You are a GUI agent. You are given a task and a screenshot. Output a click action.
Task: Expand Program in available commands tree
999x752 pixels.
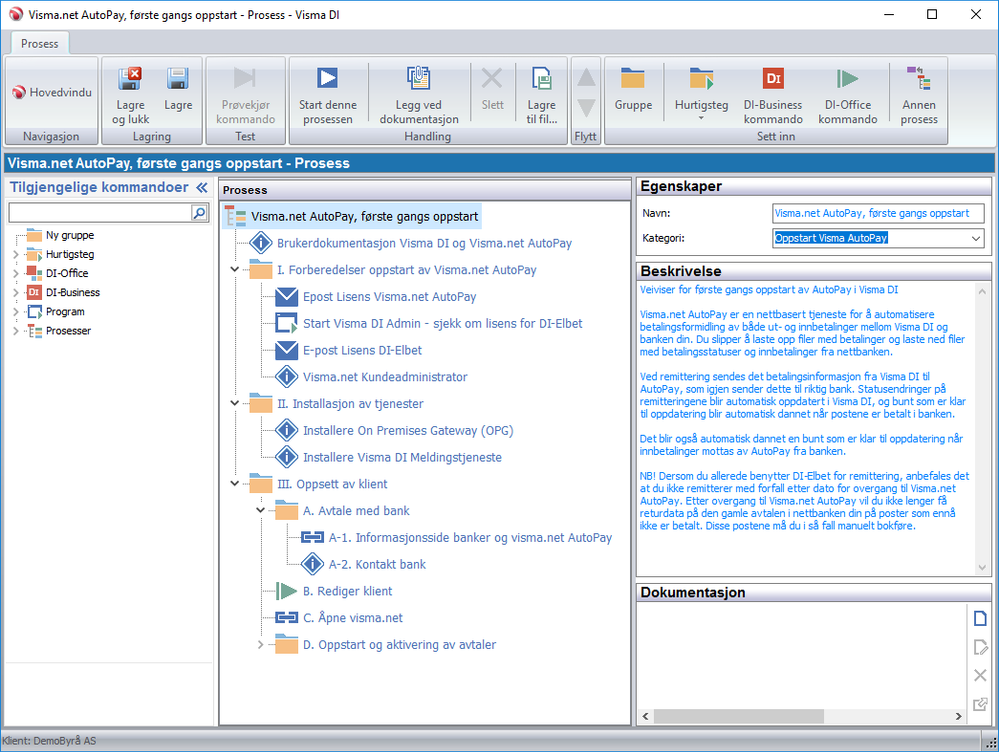[15, 312]
